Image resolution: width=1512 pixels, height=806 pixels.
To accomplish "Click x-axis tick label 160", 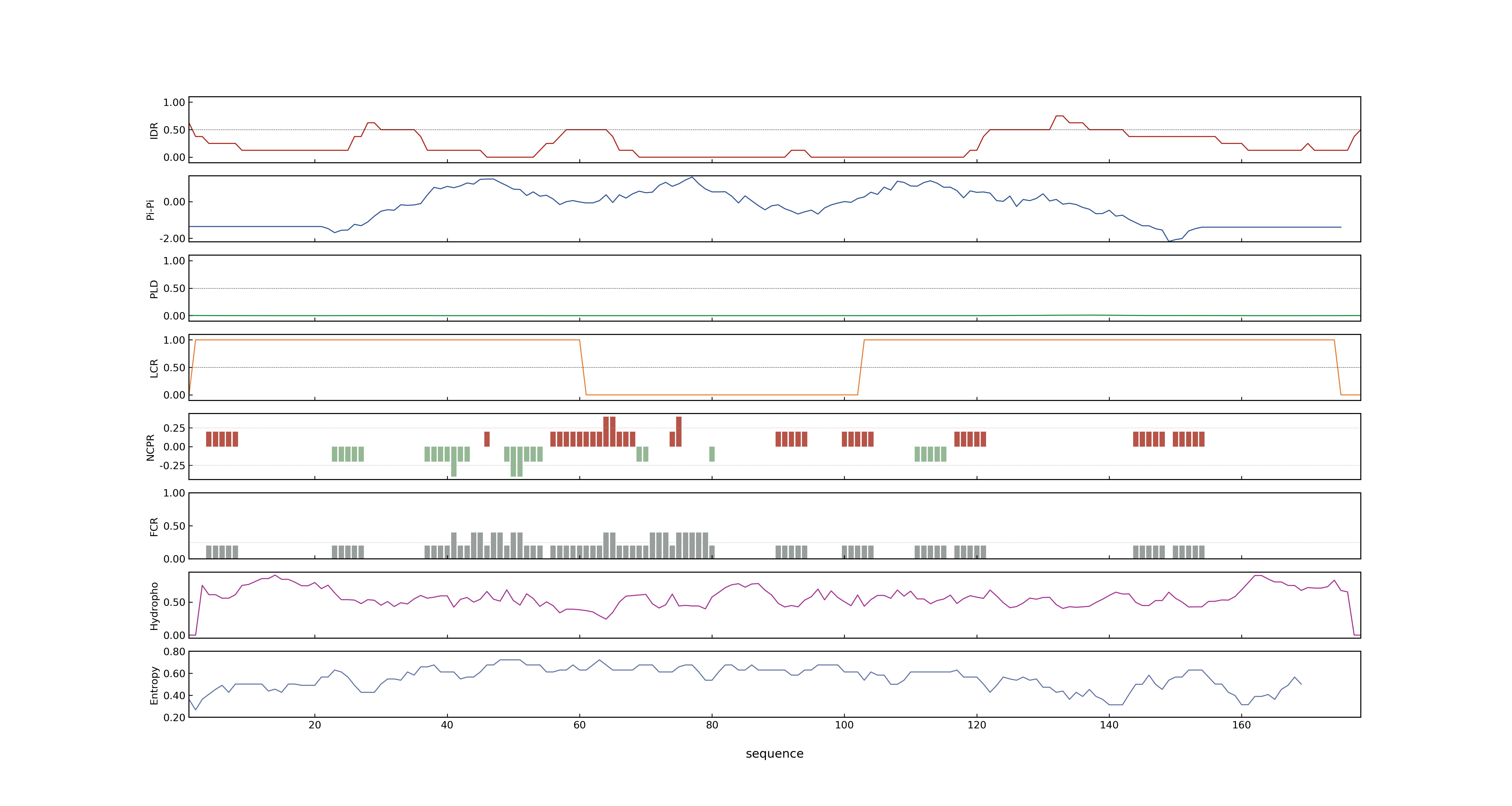I will [1242, 725].
